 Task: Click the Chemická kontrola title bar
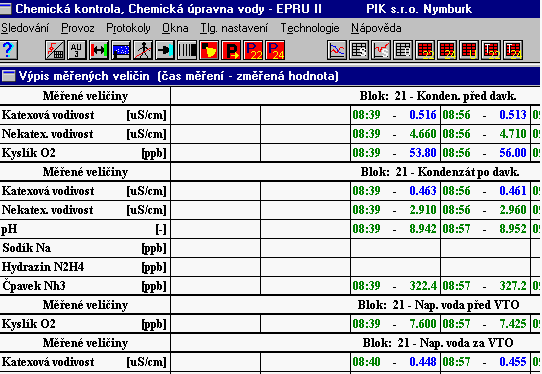pyautogui.click(x=271, y=9)
